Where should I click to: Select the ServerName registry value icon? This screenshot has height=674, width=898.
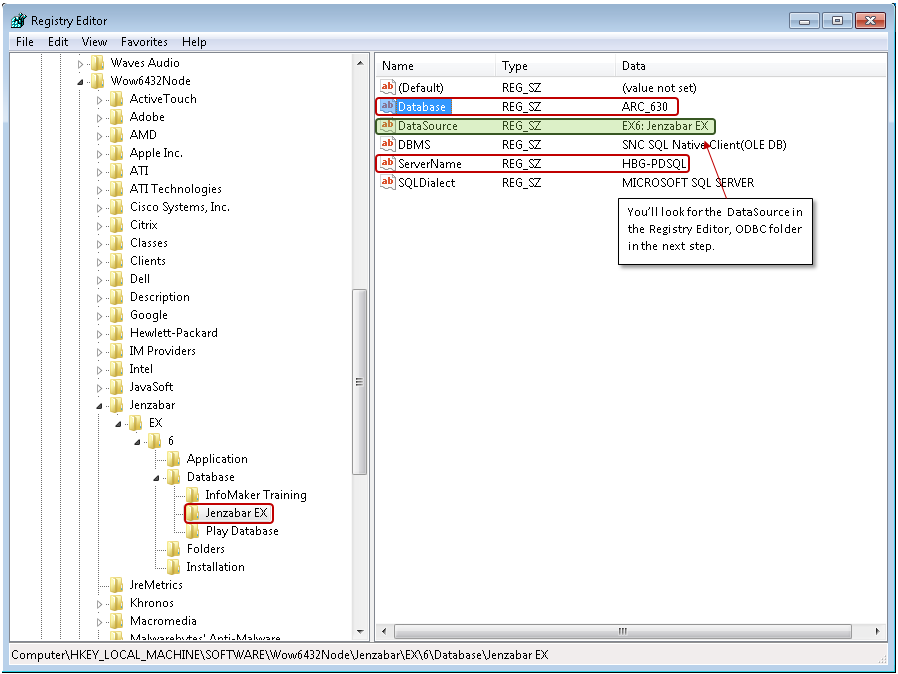point(388,163)
